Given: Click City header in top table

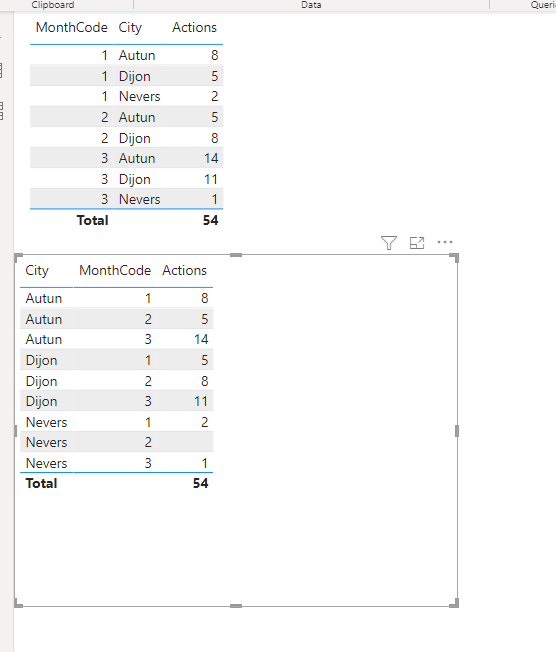Looking at the screenshot, I should pos(130,27).
